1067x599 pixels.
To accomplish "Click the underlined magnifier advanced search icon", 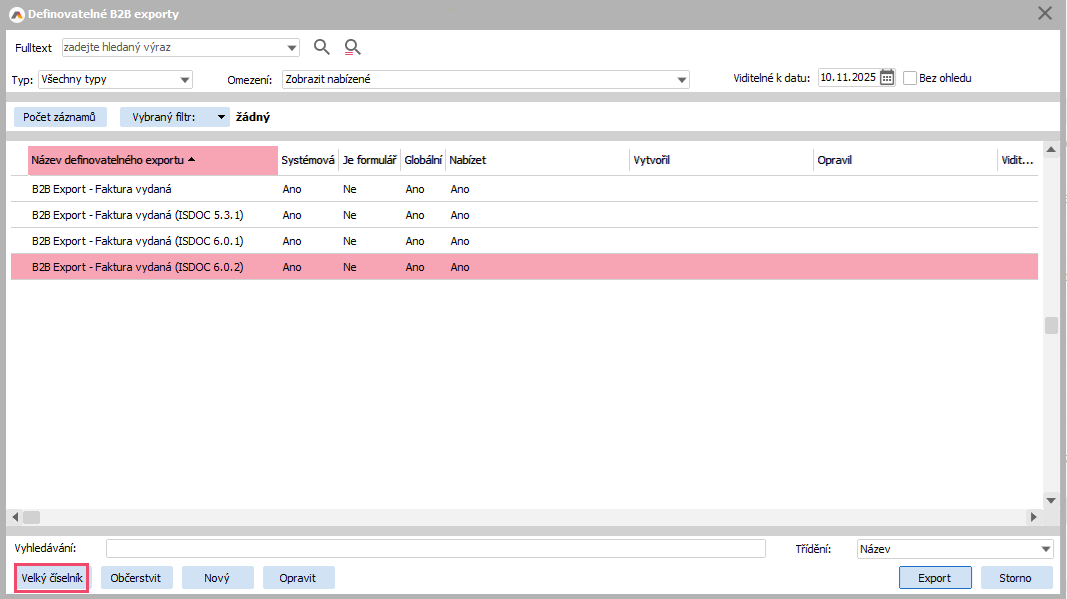I will pyautogui.click(x=352, y=47).
